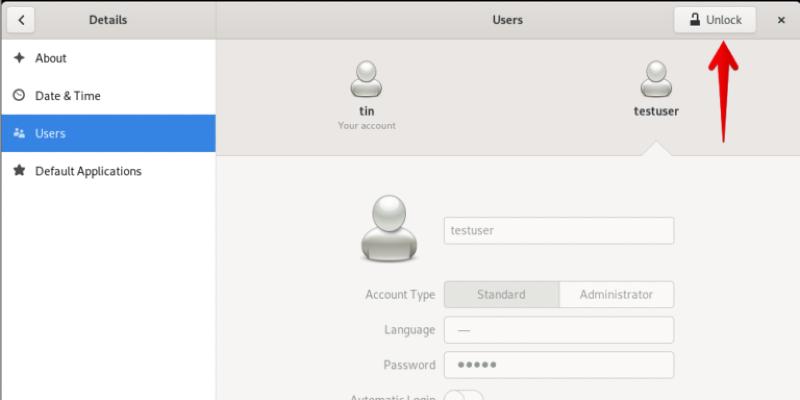Set account type to Standard

click(x=501, y=295)
